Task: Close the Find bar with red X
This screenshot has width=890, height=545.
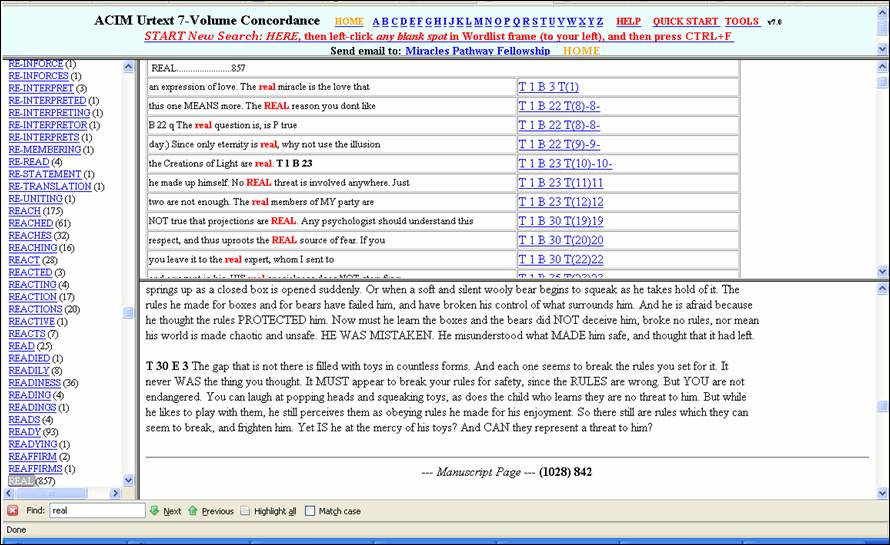Action: pyautogui.click(x=13, y=511)
